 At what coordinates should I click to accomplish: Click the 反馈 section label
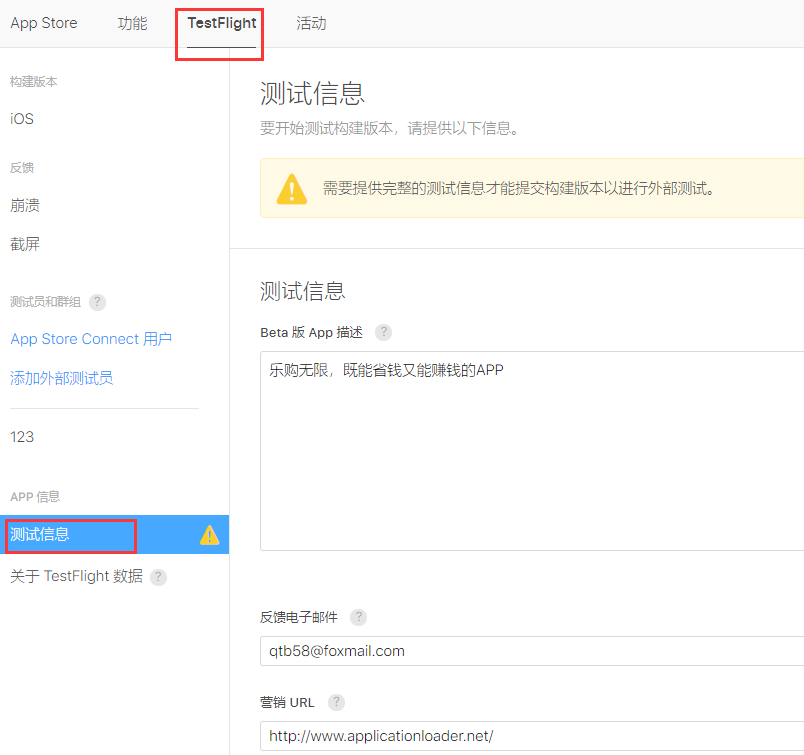coord(22,168)
